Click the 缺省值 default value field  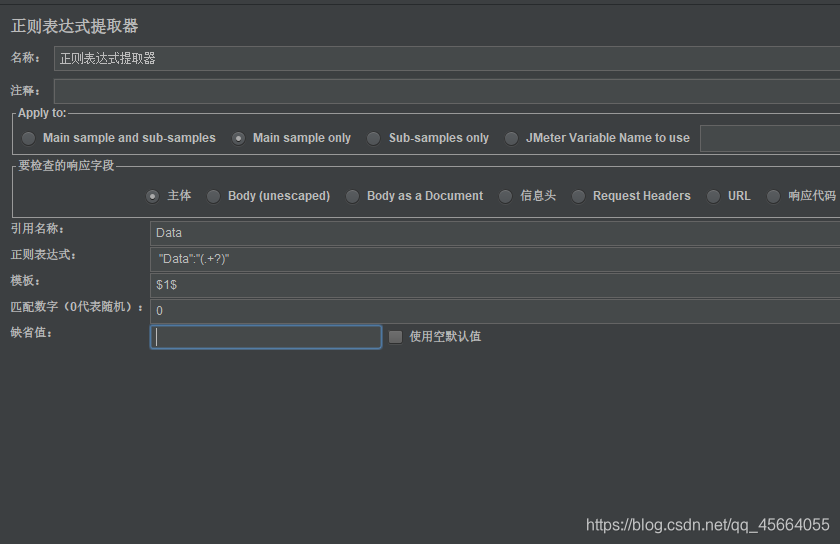266,337
